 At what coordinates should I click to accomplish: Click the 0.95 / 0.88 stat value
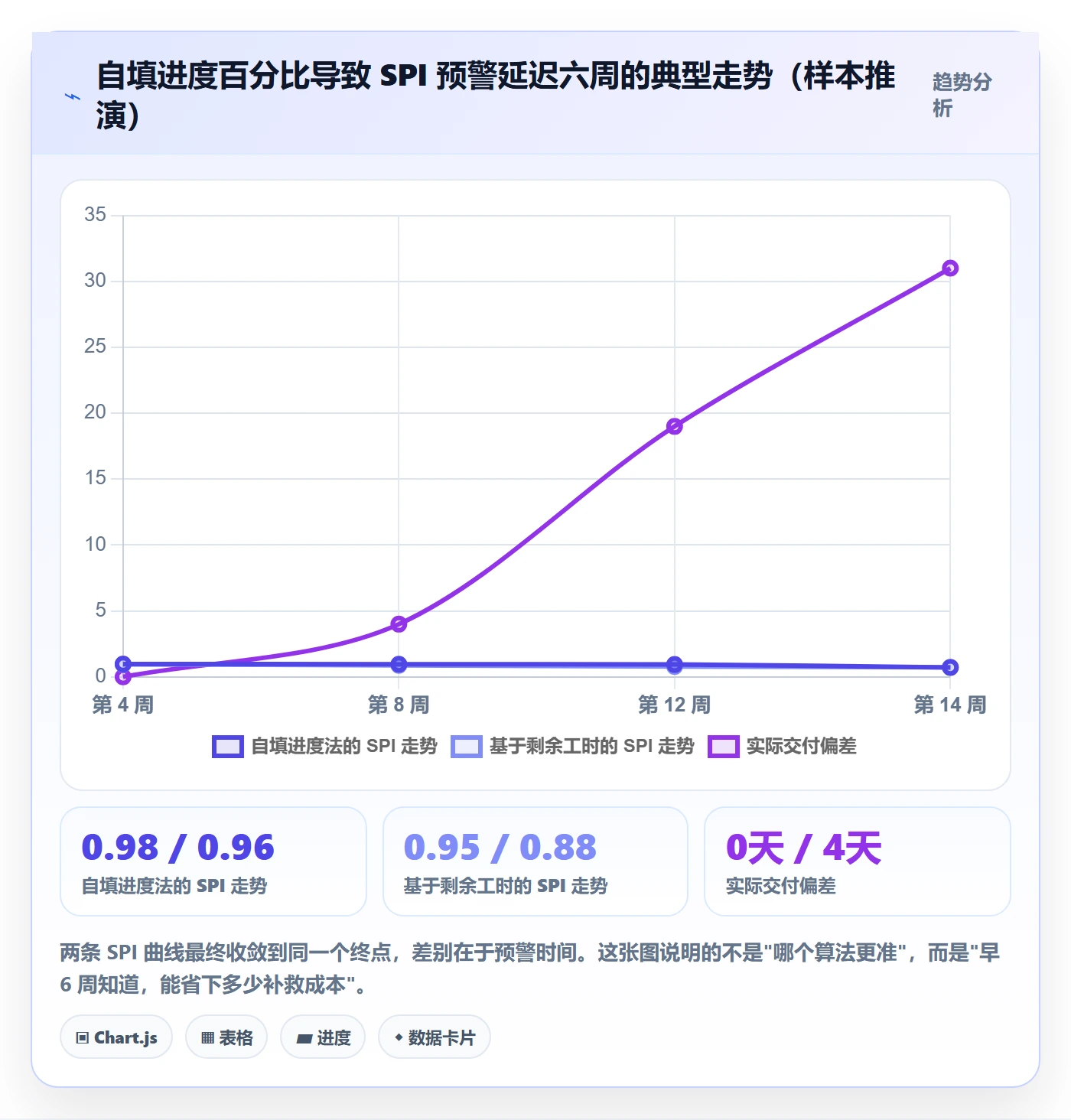pos(500,848)
